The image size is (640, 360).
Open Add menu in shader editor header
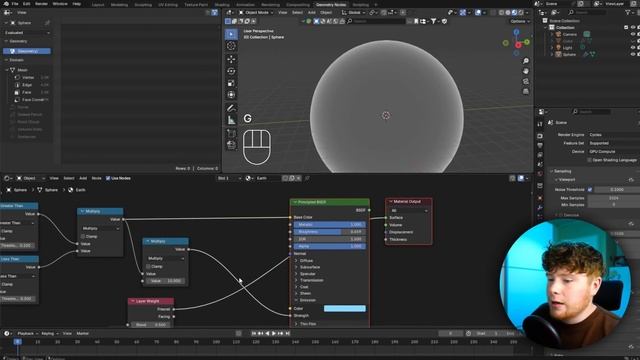(x=83, y=178)
